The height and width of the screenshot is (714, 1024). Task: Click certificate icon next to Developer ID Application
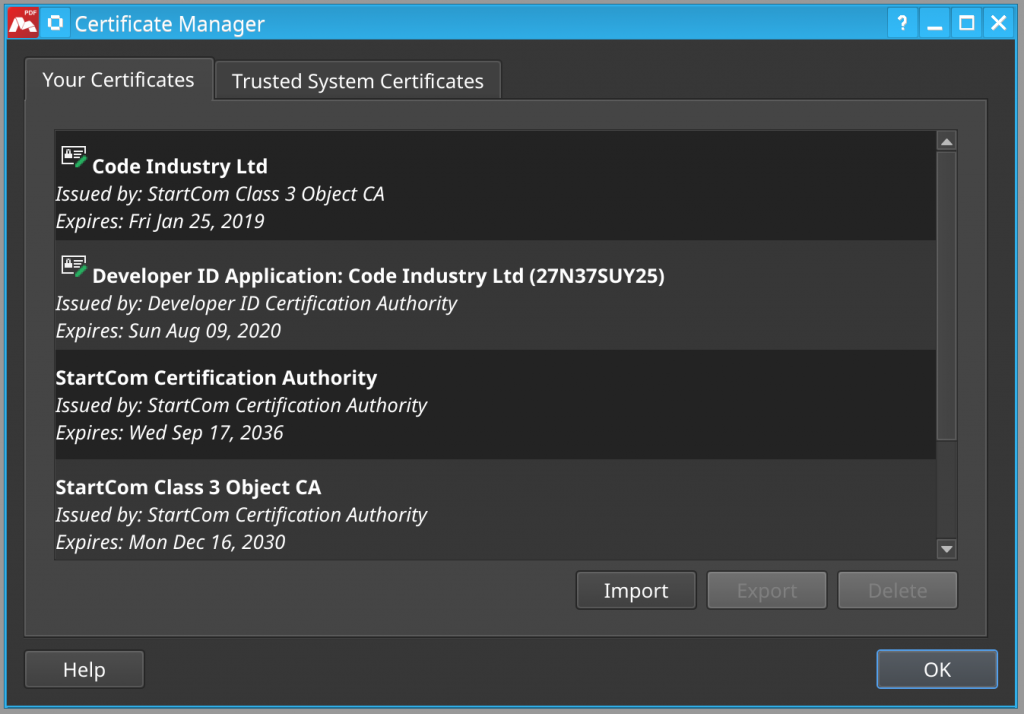(74, 267)
